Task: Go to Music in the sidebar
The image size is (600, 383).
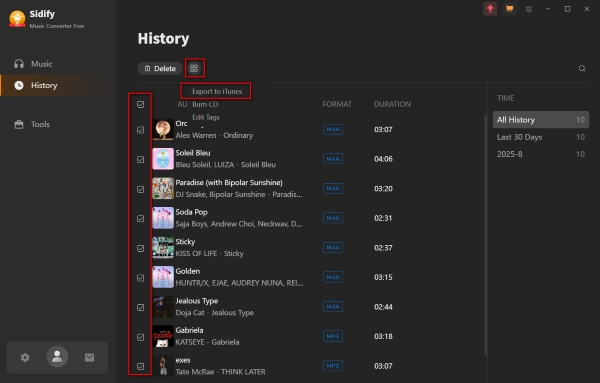Action: click(x=41, y=64)
